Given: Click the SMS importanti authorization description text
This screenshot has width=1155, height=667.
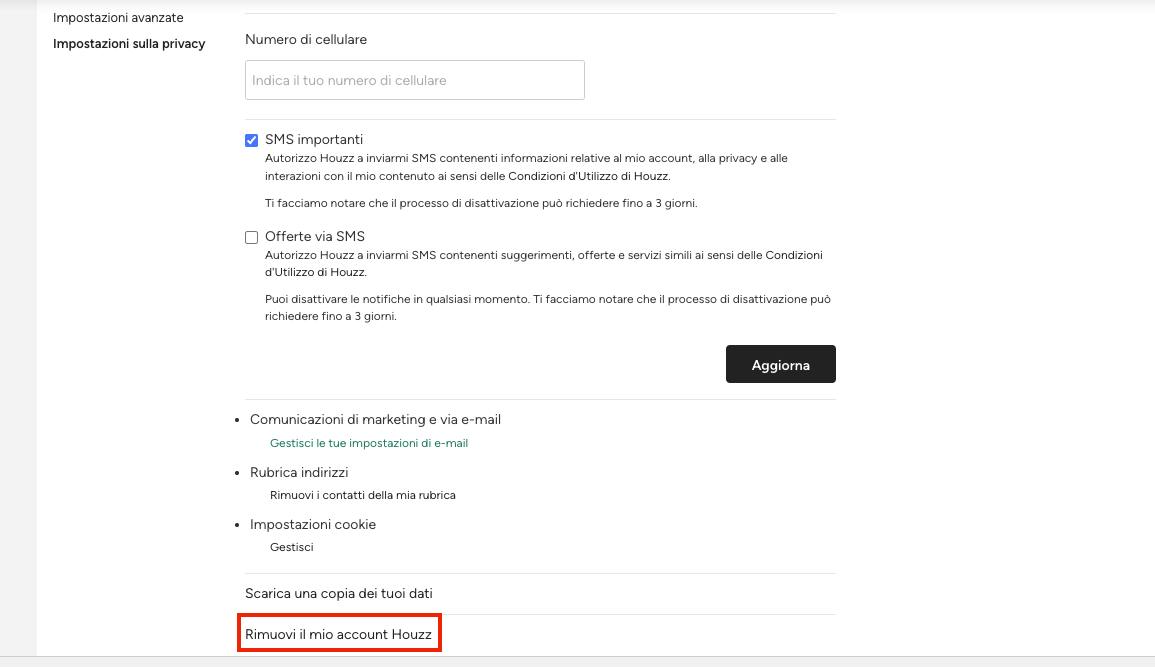Looking at the screenshot, I should click(x=526, y=167).
